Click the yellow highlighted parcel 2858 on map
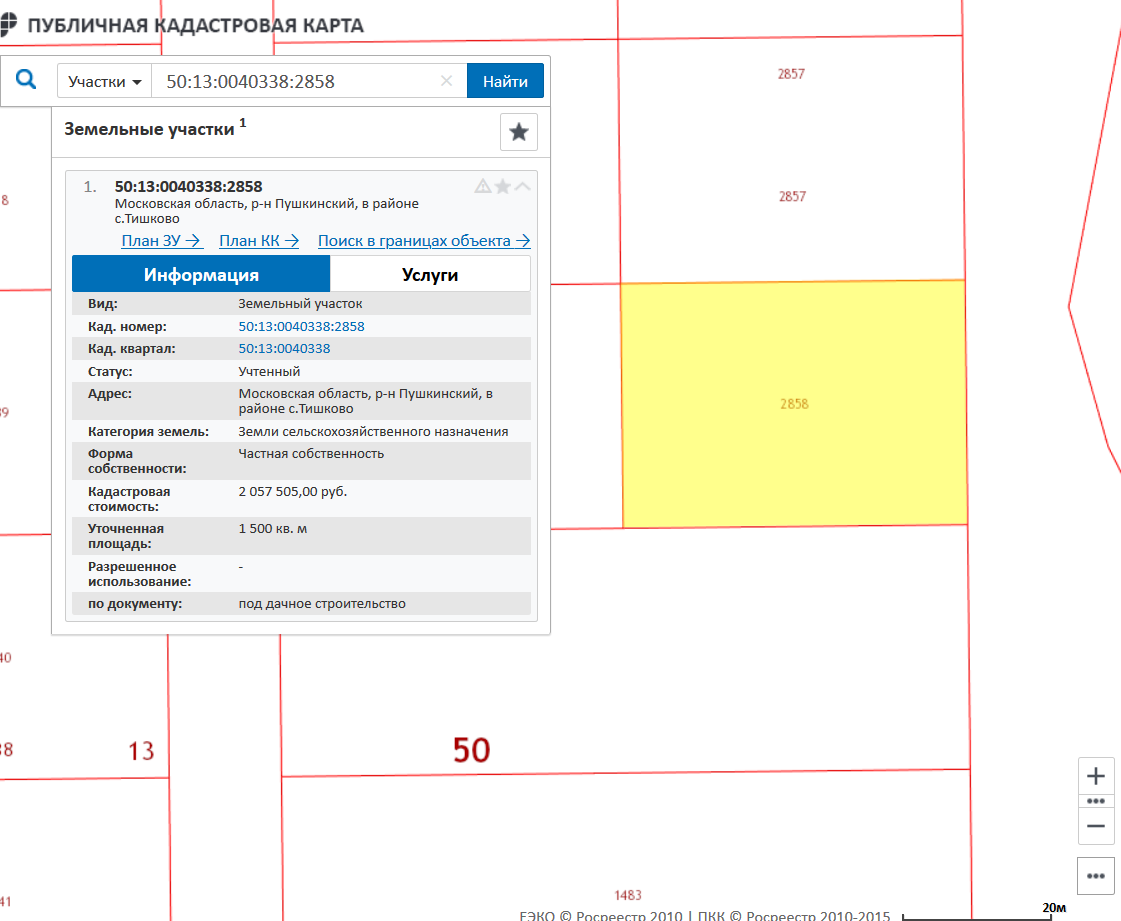The width and height of the screenshot is (1121, 921). coord(794,404)
